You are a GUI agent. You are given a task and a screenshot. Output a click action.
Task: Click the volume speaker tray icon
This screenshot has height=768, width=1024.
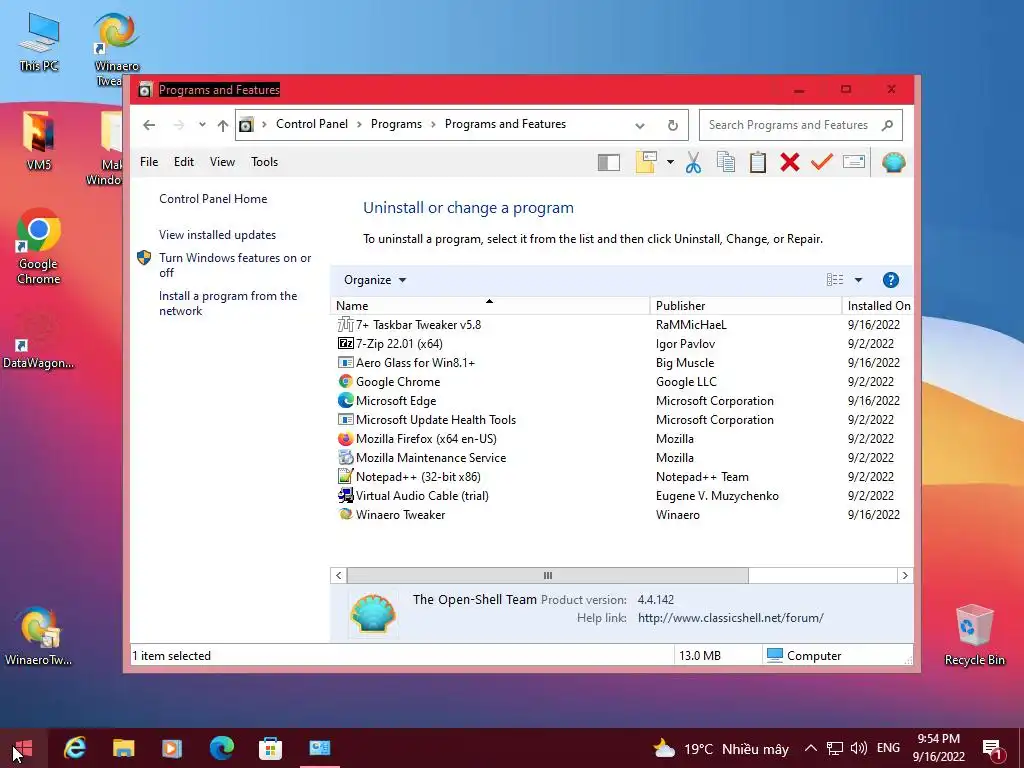coord(859,748)
